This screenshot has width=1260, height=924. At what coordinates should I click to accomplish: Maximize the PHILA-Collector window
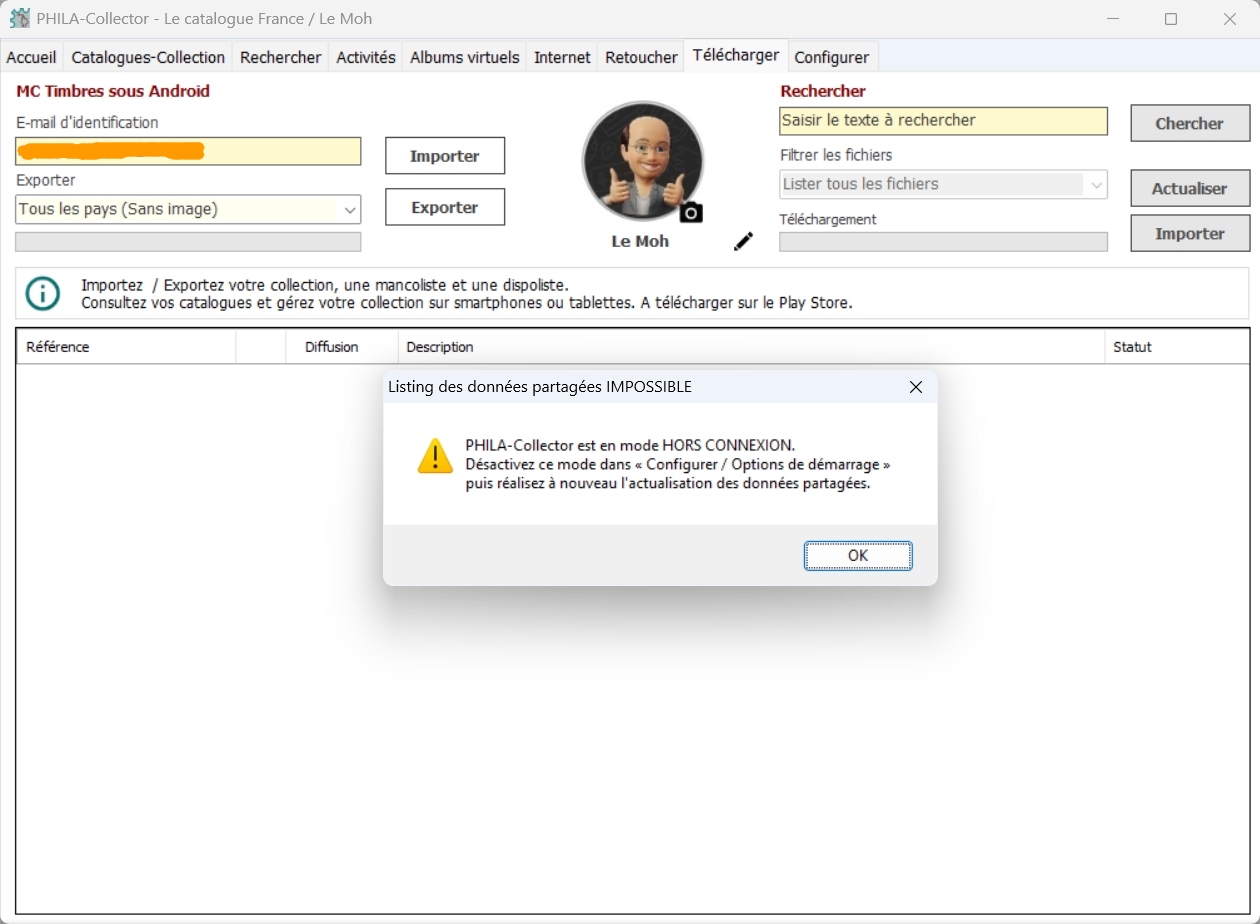[1171, 19]
